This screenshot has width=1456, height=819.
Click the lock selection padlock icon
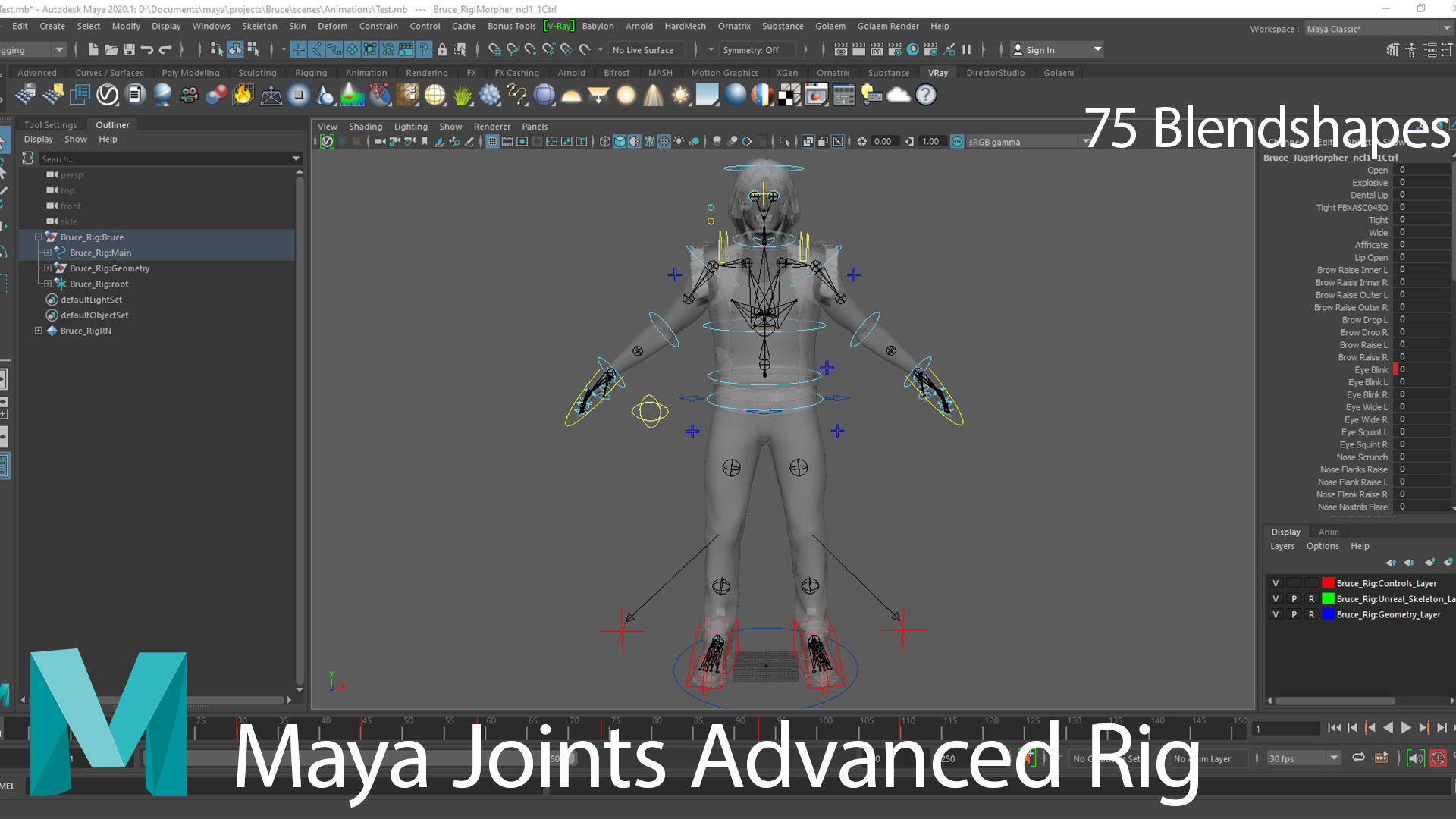442,50
